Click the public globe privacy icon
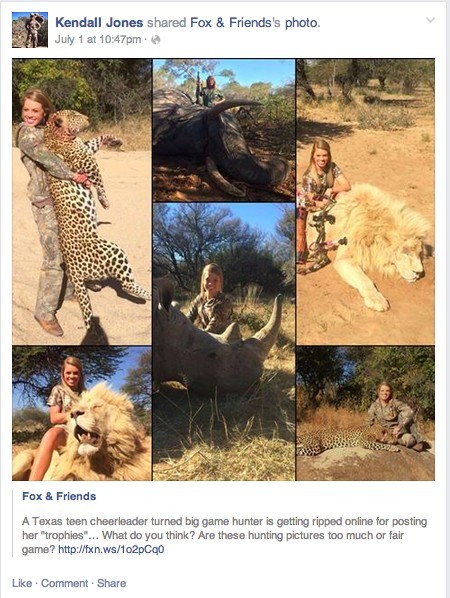Viewport: 450px width, 598px height. coord(156,40)
